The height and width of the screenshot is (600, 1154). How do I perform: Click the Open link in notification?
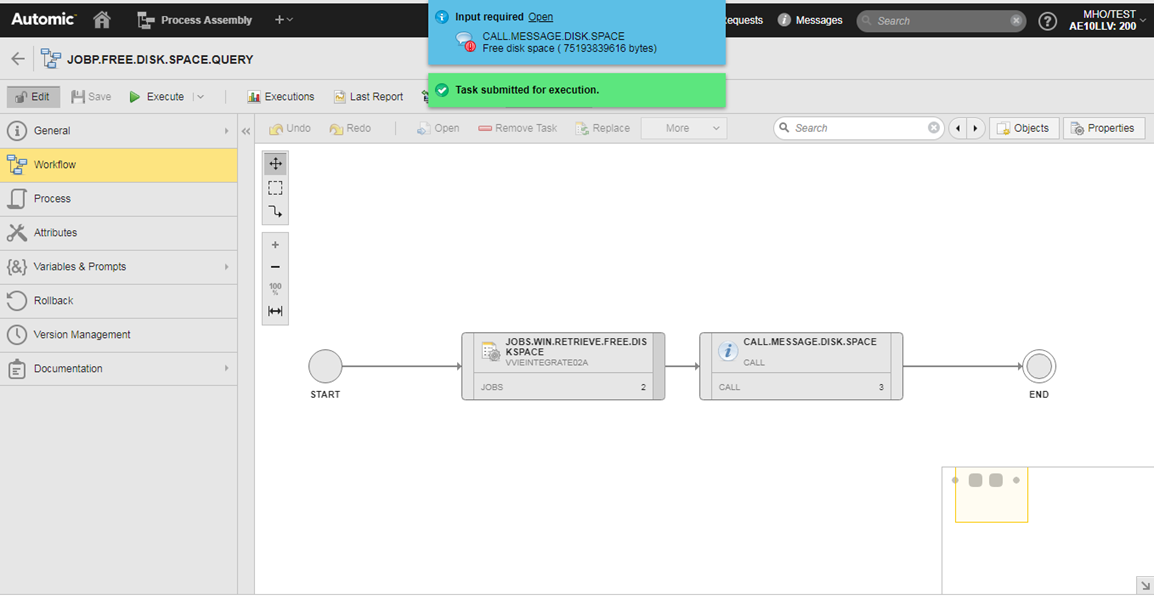(540, 17)
